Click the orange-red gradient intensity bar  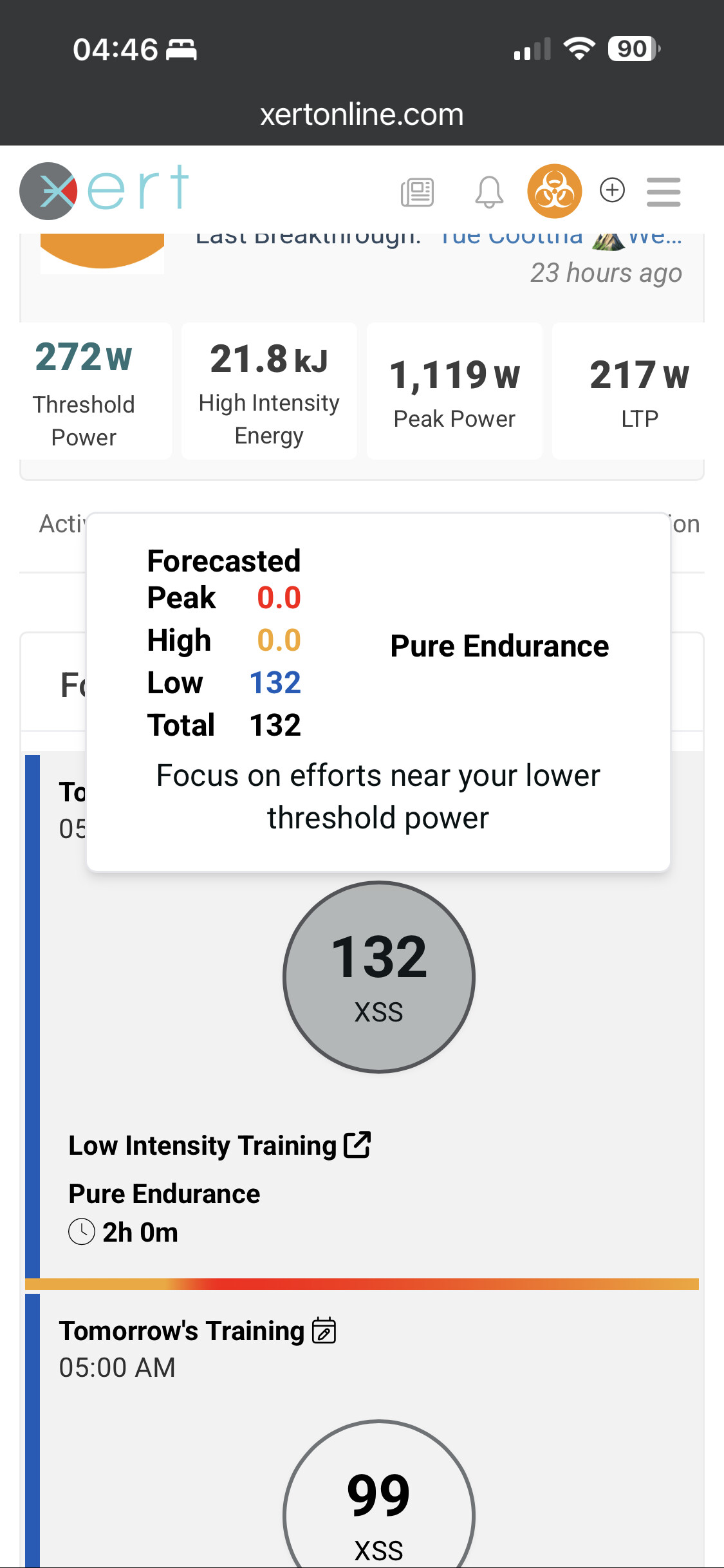(362, 1284)
